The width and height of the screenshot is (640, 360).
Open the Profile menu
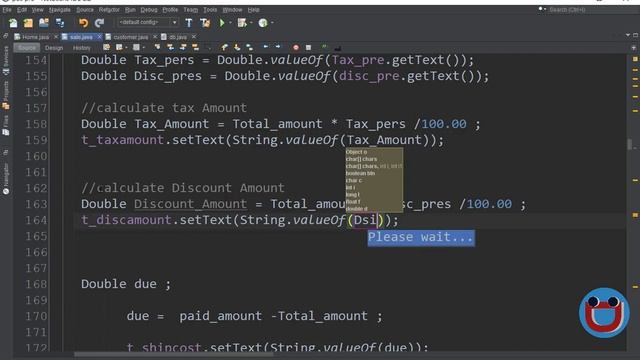coord(170,10)
